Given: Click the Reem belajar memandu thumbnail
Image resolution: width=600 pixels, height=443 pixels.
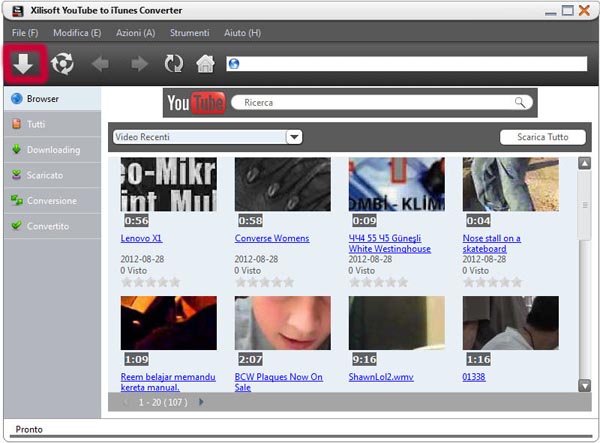Looking at the screenshot, I should point(168,323).
